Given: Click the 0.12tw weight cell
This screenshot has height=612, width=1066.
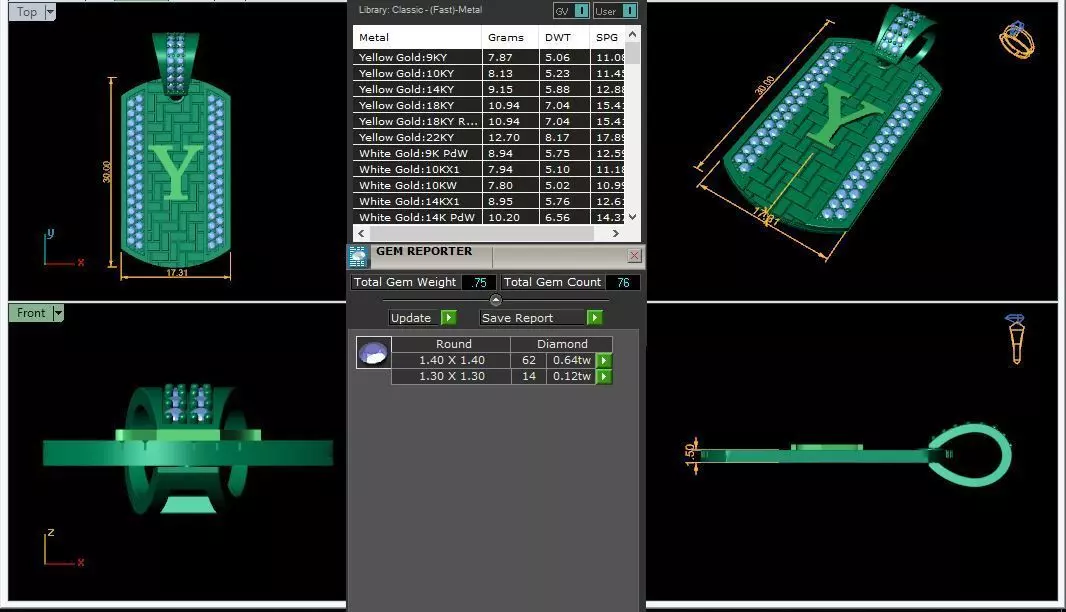Looking at the screenshot, I should (571, 376).
